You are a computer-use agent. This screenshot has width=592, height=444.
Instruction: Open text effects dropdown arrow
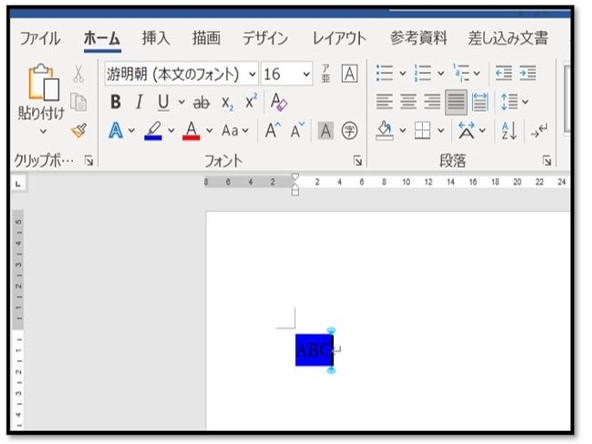pyautogui.click(x=131, y=131)
